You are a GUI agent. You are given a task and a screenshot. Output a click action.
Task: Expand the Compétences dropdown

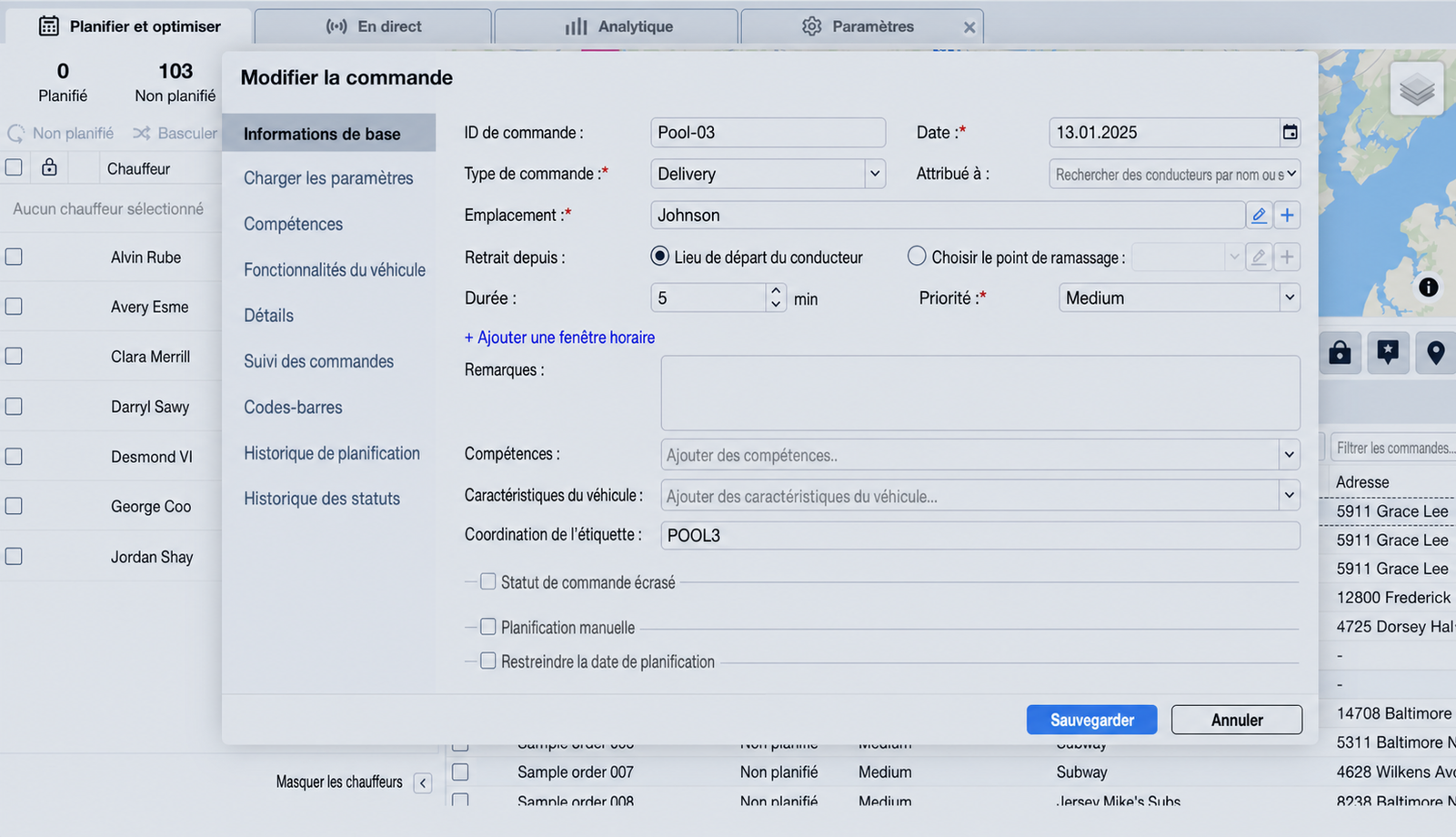click(1289, 455)
